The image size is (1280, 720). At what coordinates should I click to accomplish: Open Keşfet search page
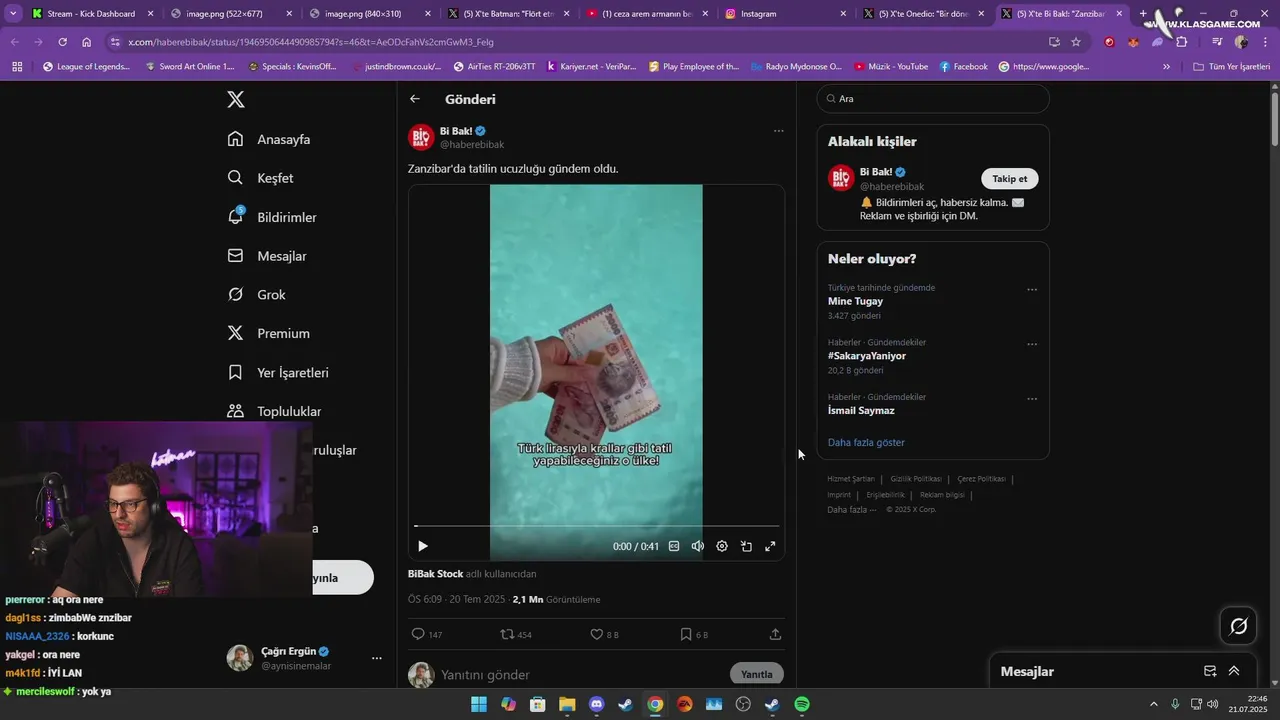(260, 178)
